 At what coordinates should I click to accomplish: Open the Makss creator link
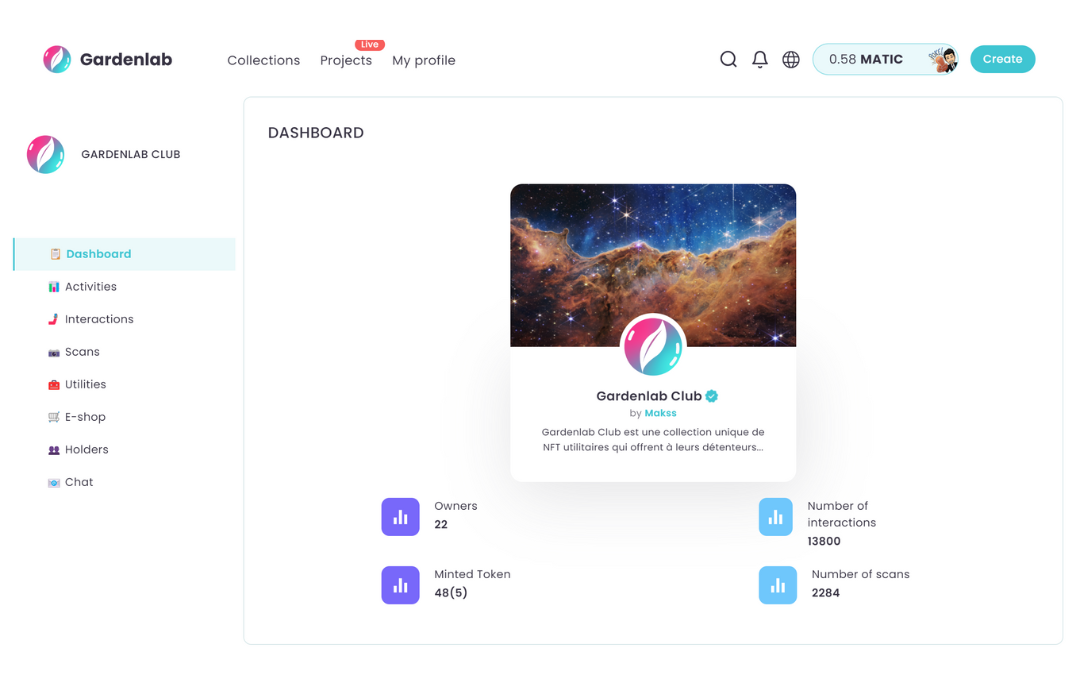[x=660, y=413]
